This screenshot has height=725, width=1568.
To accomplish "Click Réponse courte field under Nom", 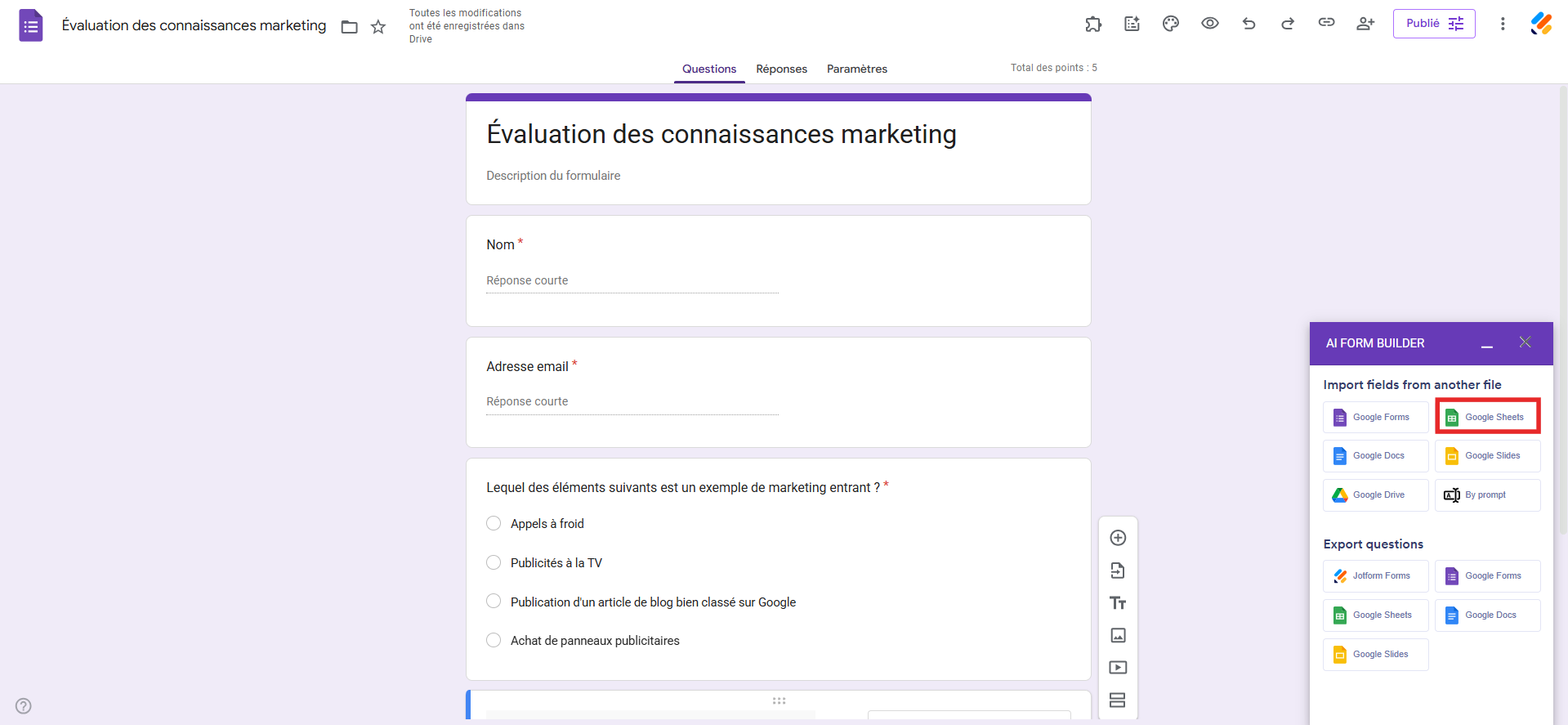I will [632, 281].
